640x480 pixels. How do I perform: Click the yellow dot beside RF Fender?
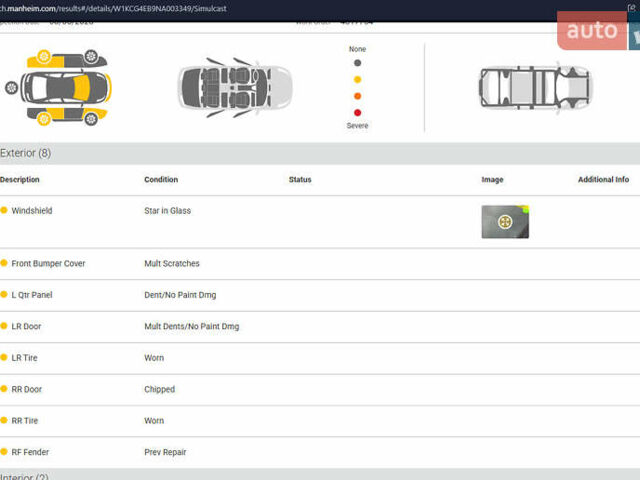[4, 452]
